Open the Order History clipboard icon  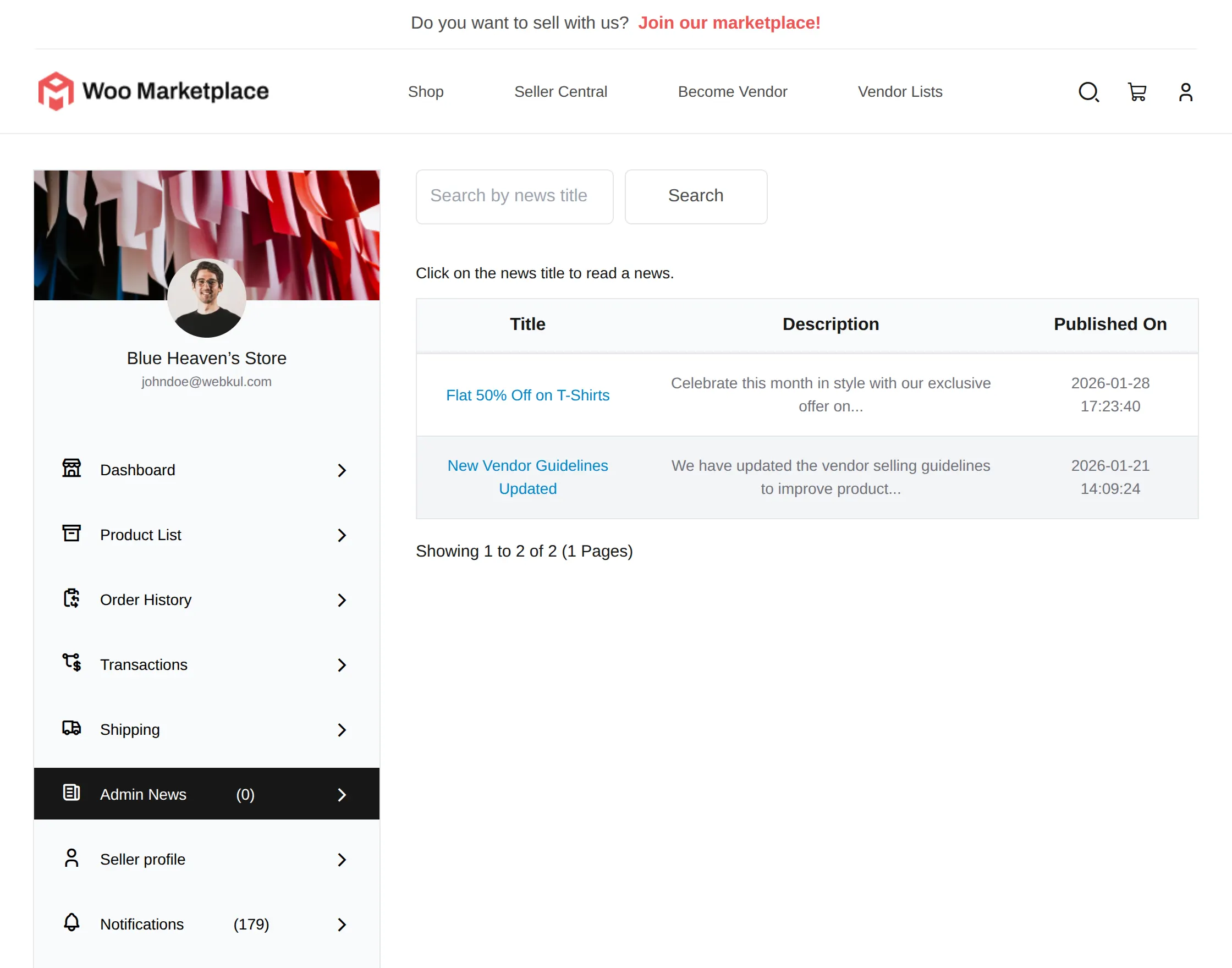71,599
